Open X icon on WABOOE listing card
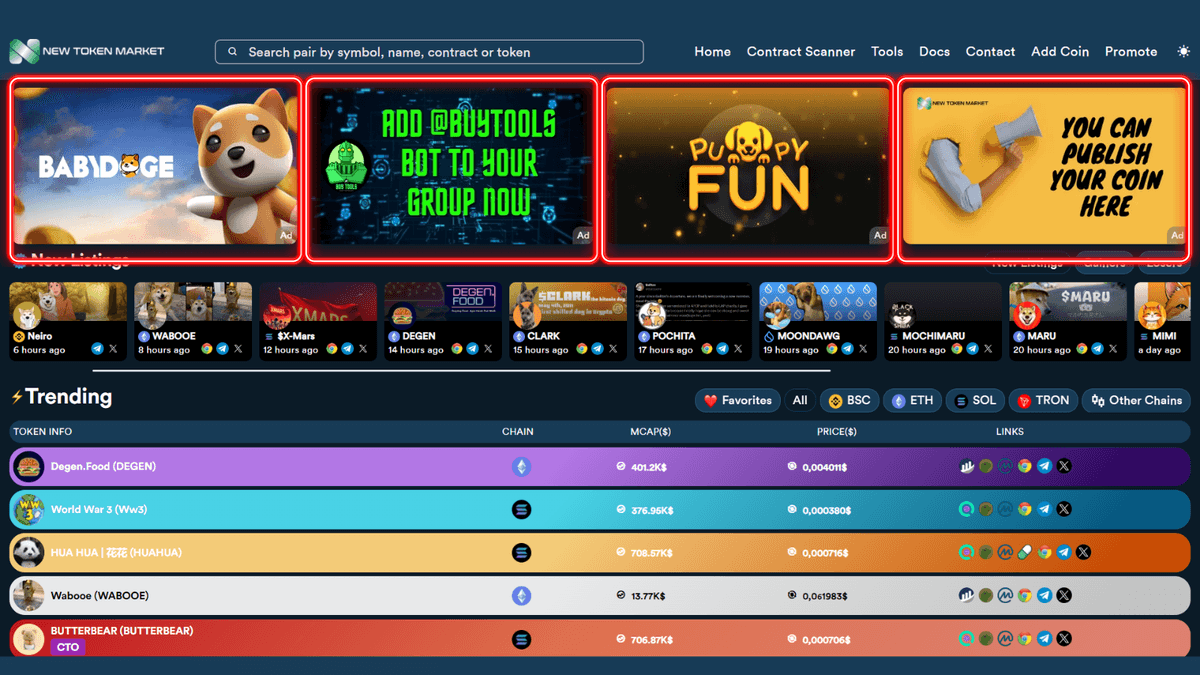 [x=238, y=349]
